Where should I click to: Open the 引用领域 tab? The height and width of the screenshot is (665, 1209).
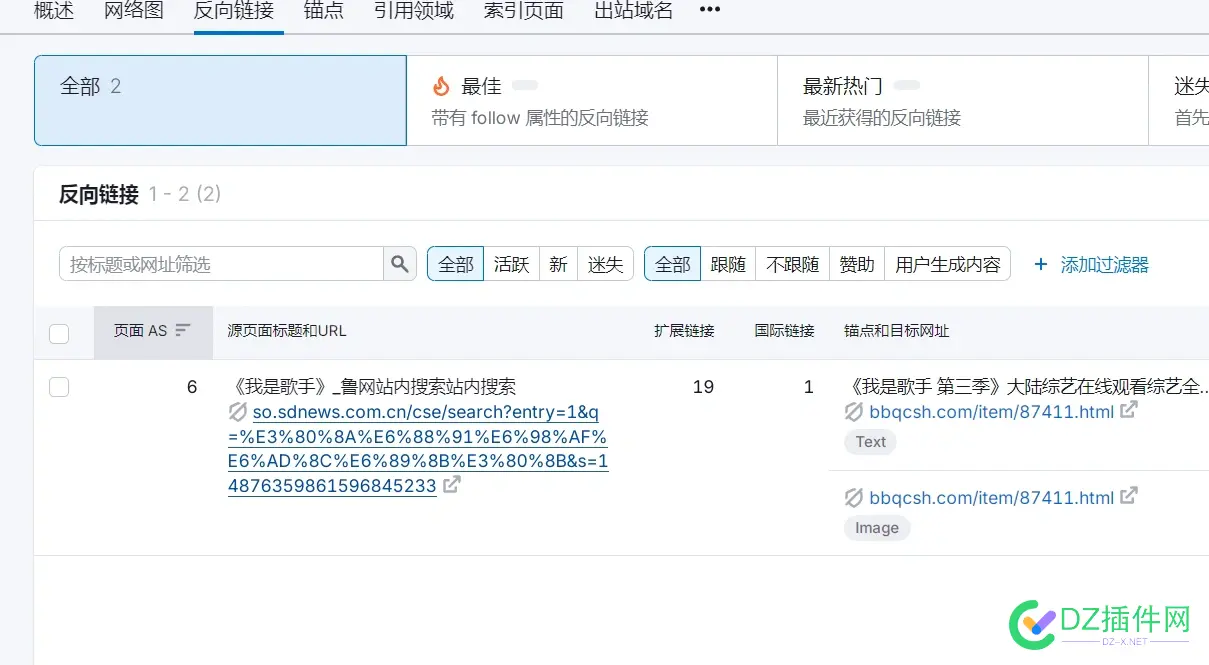coord(413,12)
